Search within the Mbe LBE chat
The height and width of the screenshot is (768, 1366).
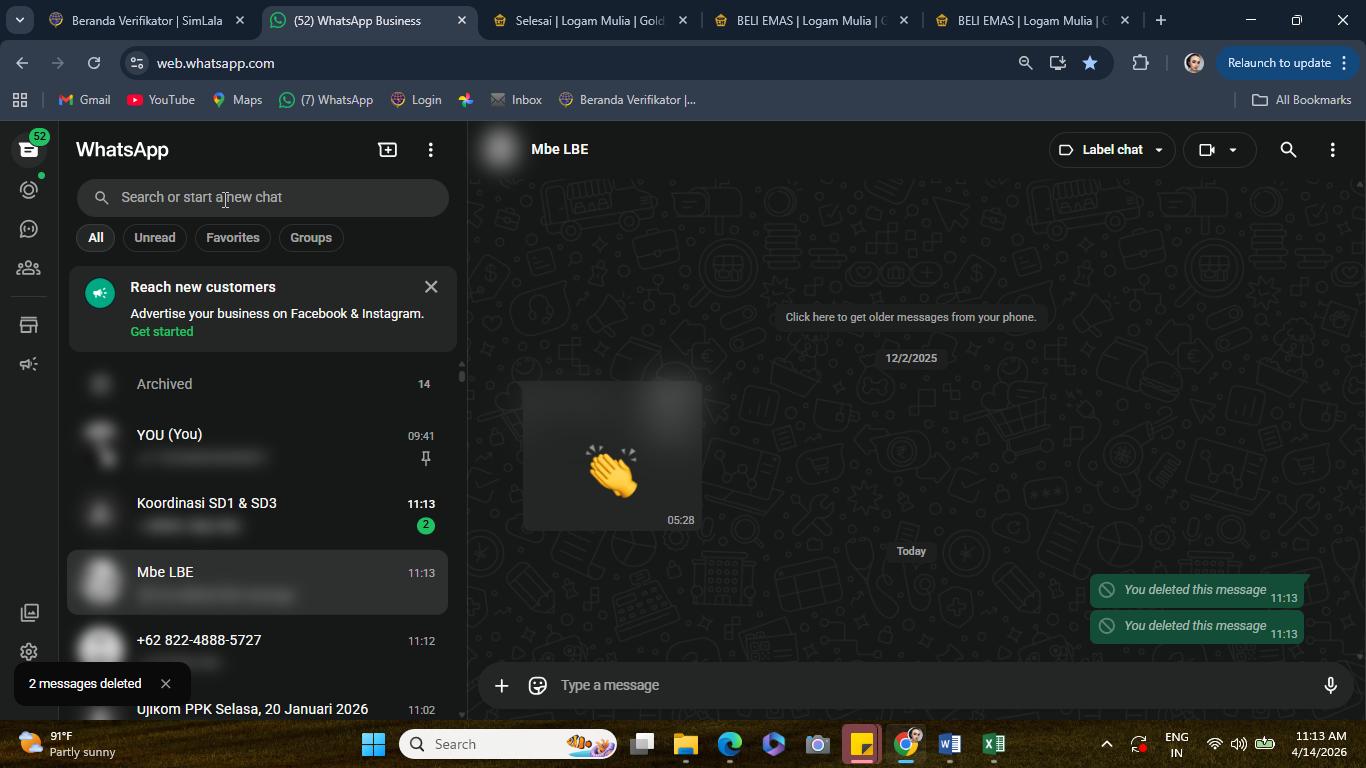(1288, 150)
